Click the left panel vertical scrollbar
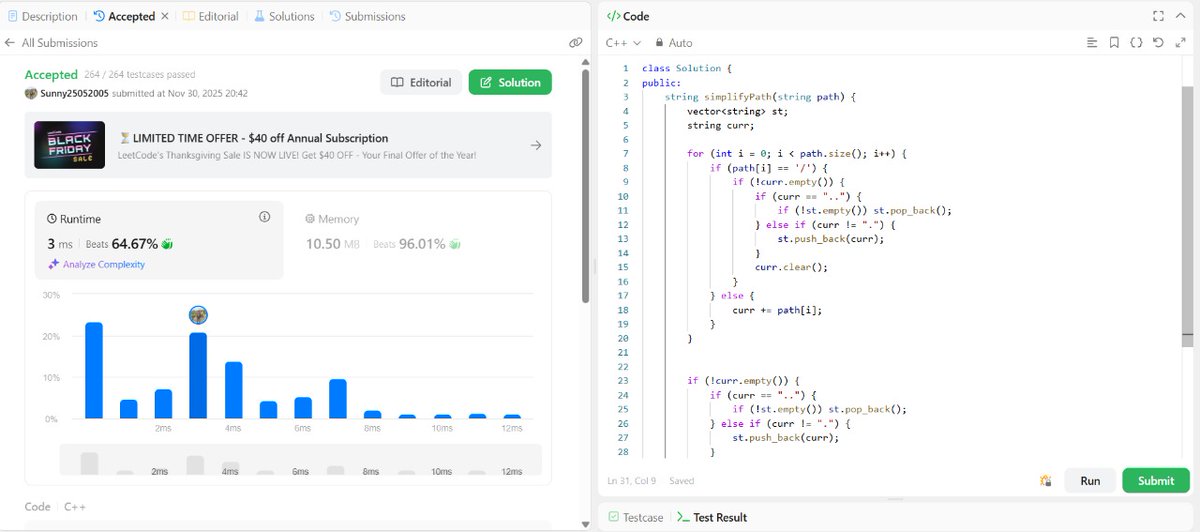This screenshot has height=532, width=1200. 586,185
